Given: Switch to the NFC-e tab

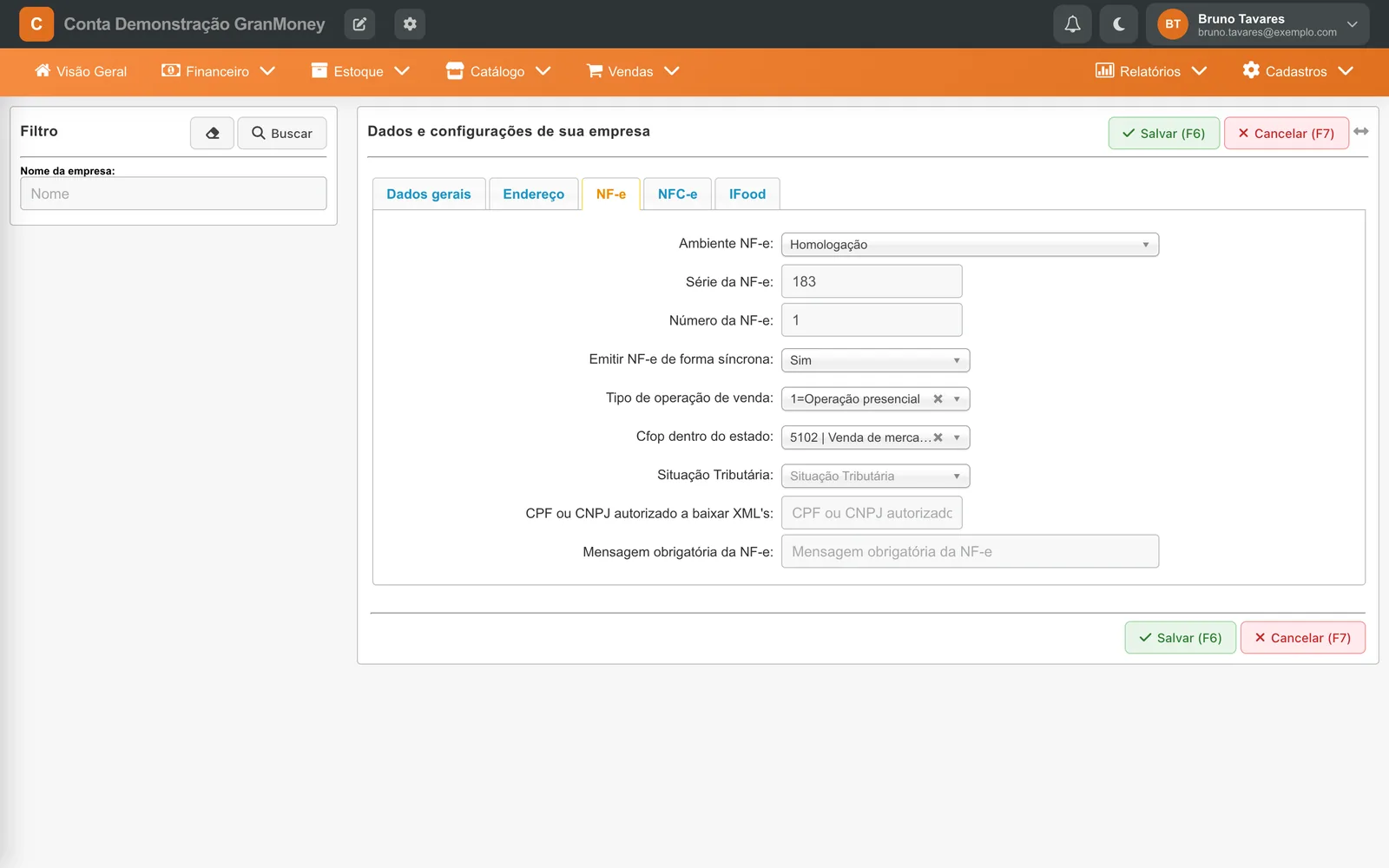Looking at the screenshot, I should [x=677, y=194].
